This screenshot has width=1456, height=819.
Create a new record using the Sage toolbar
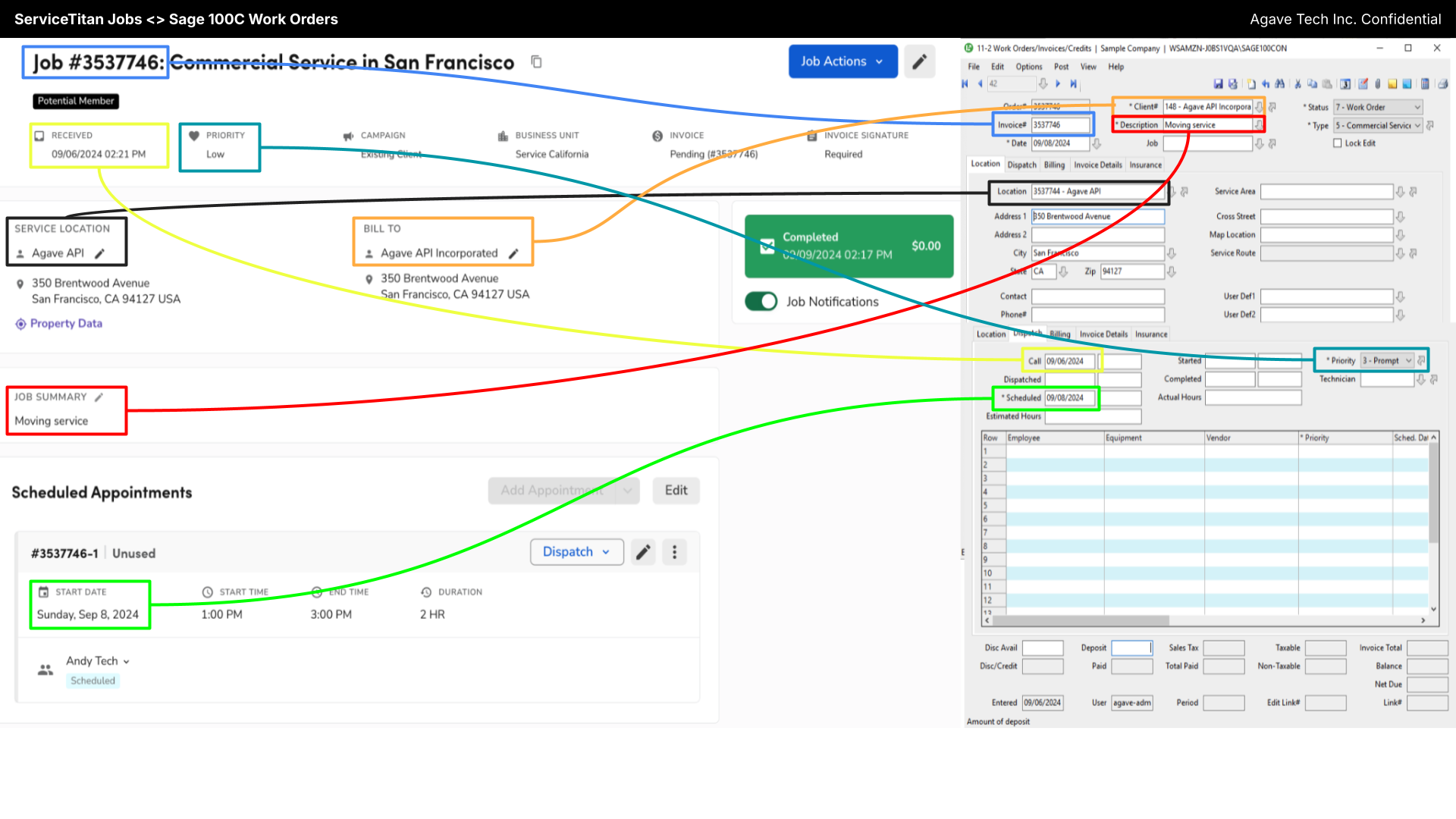point(1251,84)
